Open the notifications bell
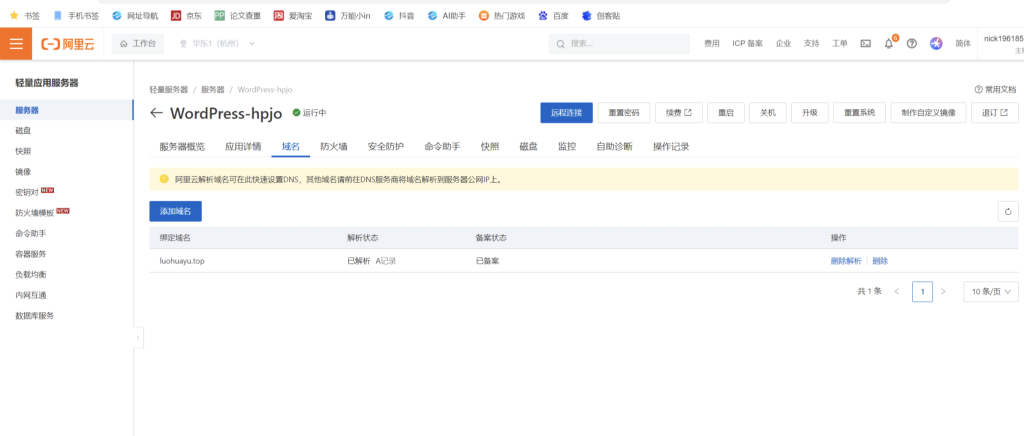 click(x=888, y=43)
